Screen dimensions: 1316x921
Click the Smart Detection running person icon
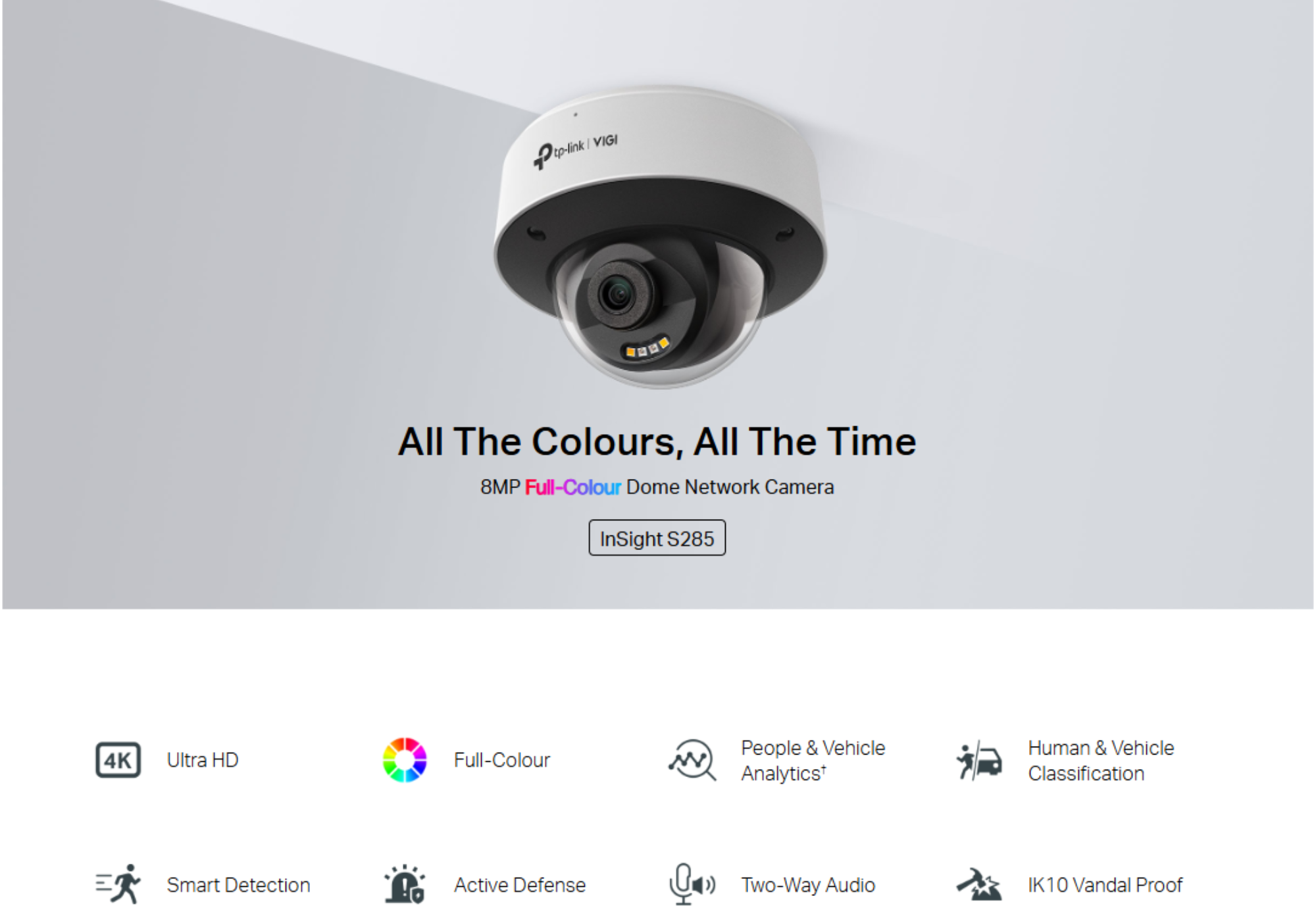point(118,884)
